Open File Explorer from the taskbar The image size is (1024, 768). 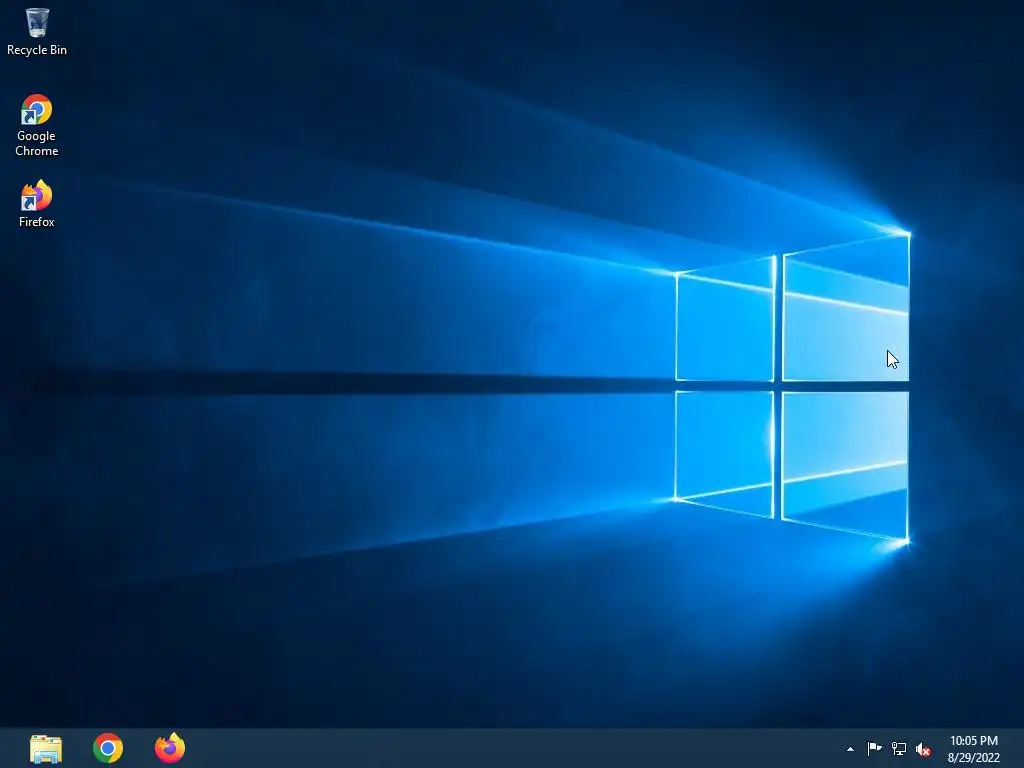pyautogui.click(x=46, y=748)
